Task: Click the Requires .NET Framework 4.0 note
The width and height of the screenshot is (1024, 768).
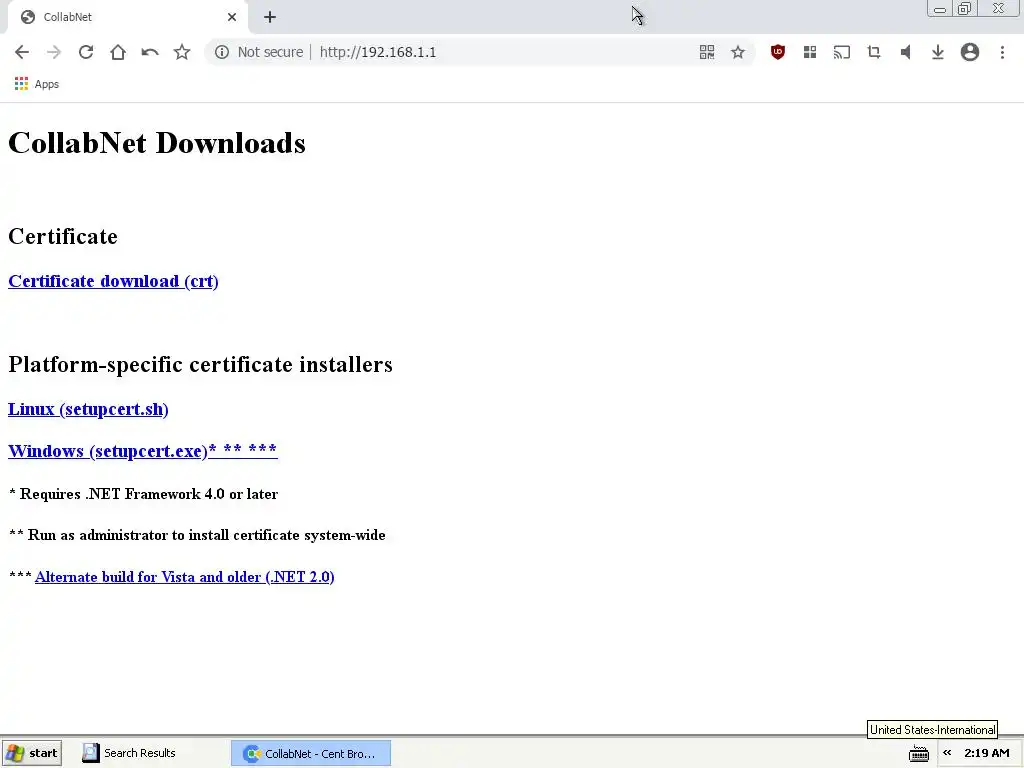Action: (x=144, y=494)
